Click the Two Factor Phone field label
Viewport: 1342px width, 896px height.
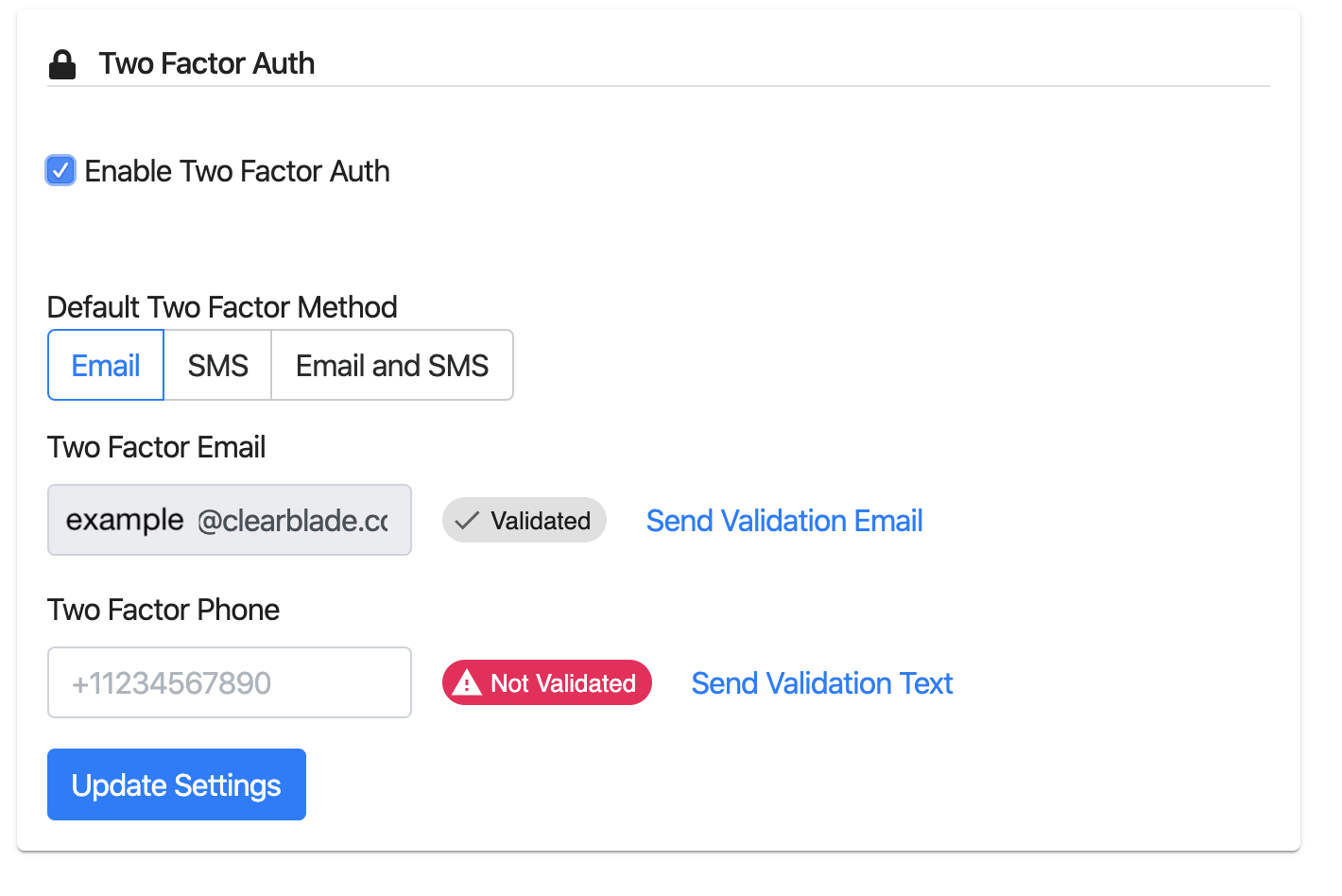click(x=163, y=610)
